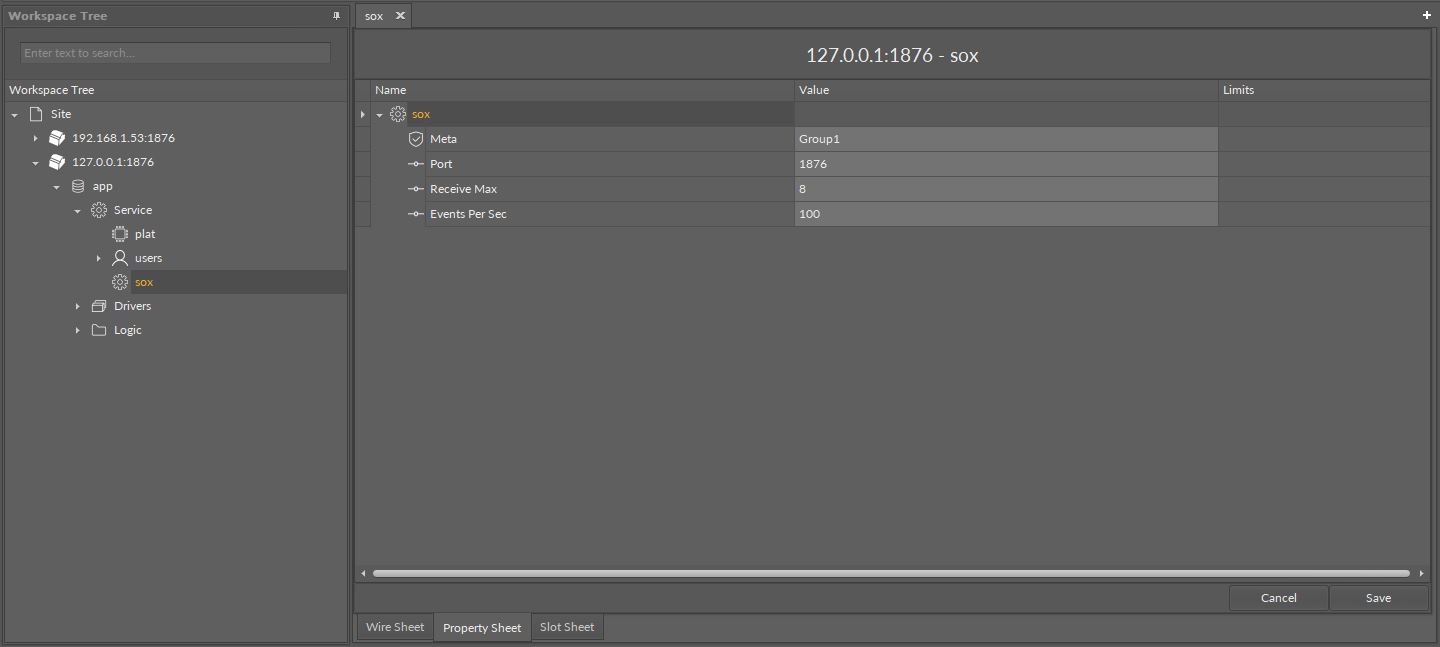Click the device icon beside 192.168.1.53:1876
1440x647 pixels.
point(58,138)
